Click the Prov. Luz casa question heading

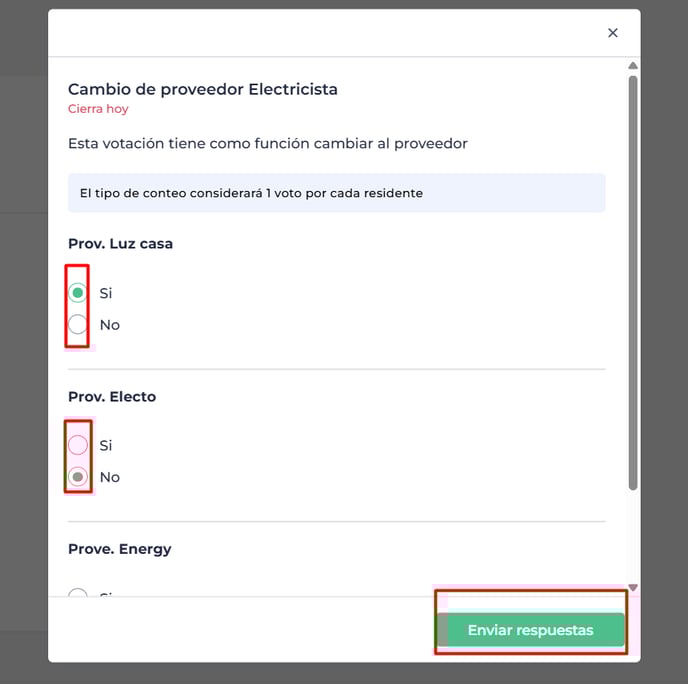120,244
